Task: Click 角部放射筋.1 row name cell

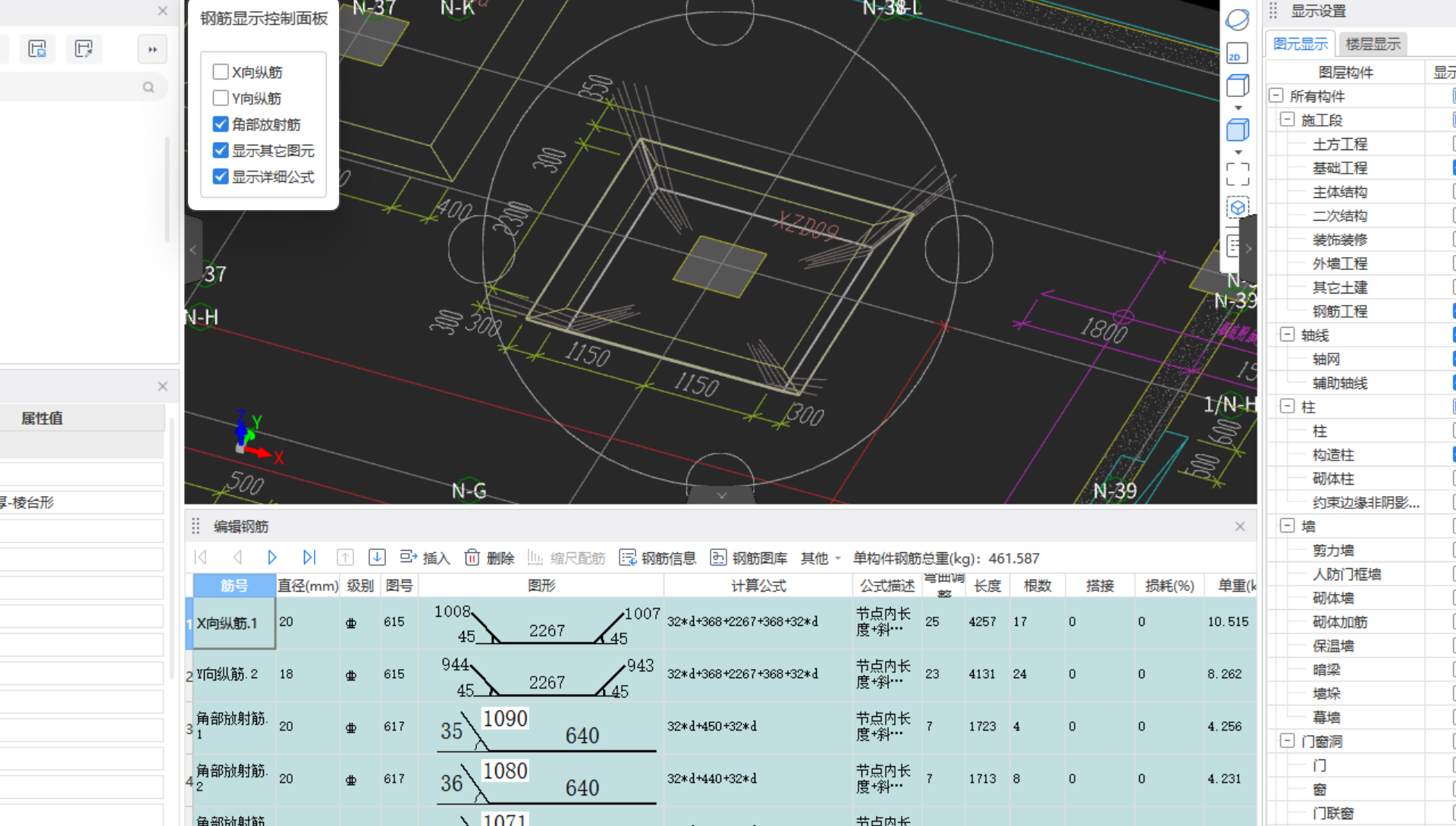Action: 234,726
